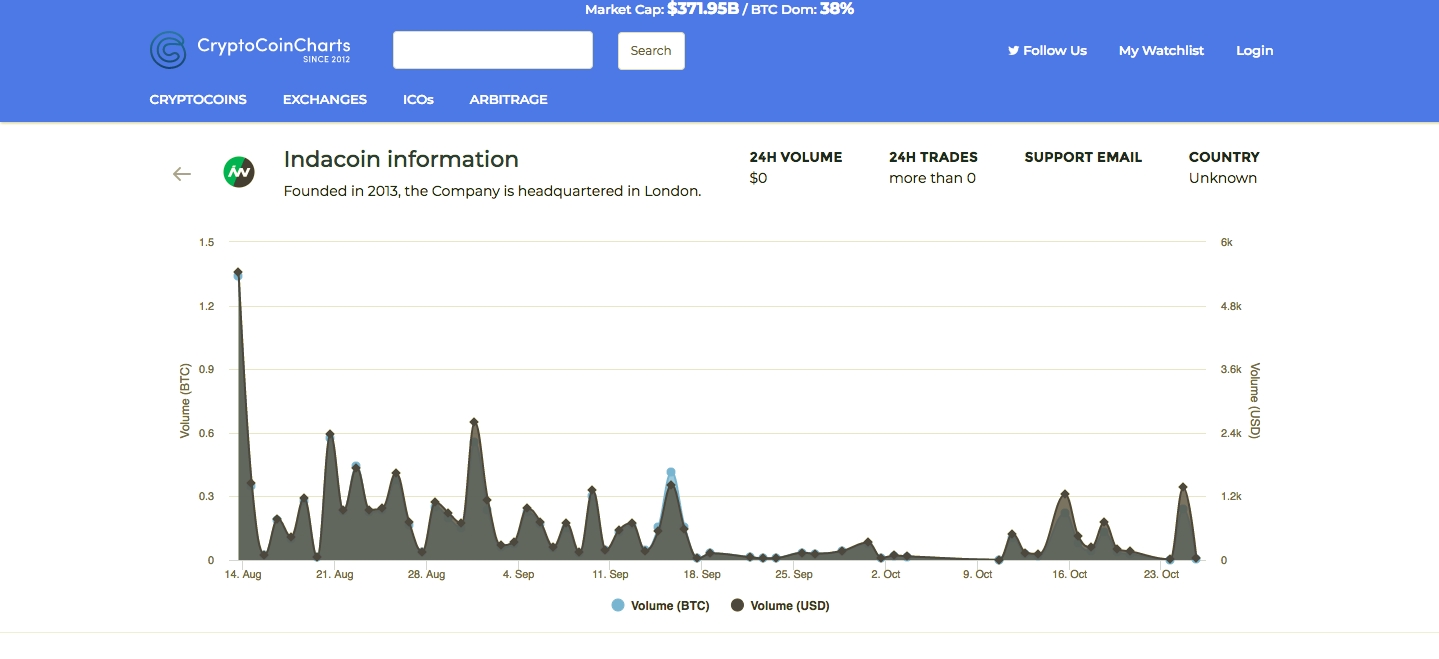Click the 24H TRADES label

pos(933,157)
